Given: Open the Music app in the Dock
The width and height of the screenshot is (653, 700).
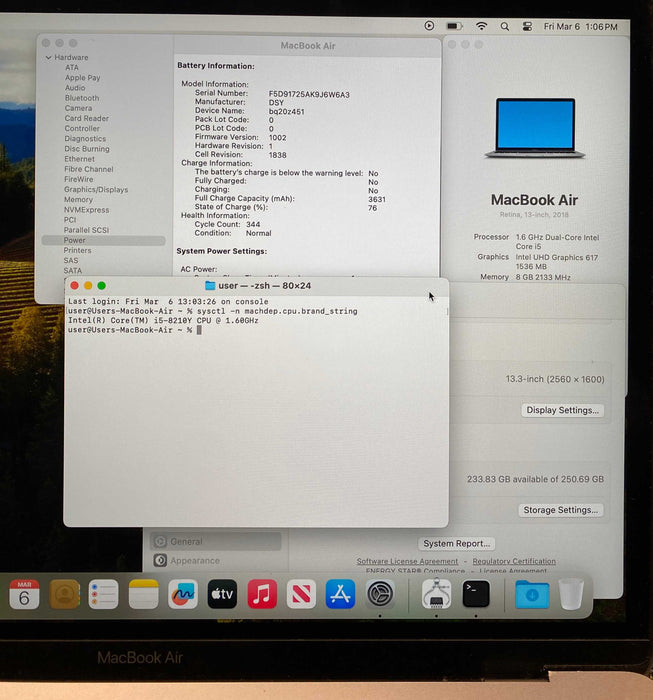Looking at the screenshot, I should pos(262,594).
